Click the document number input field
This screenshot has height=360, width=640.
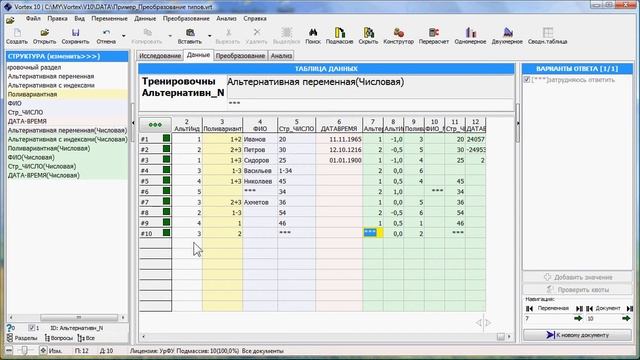603,318
